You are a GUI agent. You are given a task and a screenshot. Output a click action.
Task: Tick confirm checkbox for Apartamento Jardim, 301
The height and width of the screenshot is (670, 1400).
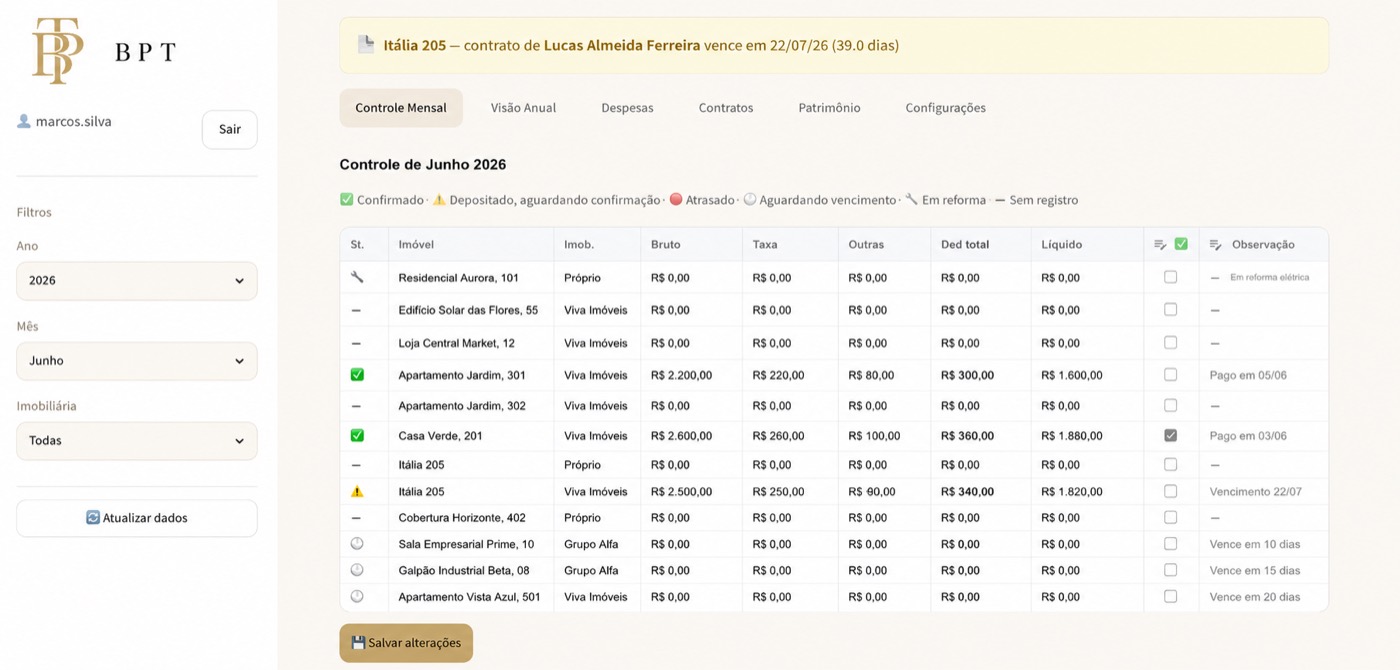click(1170, 375)
